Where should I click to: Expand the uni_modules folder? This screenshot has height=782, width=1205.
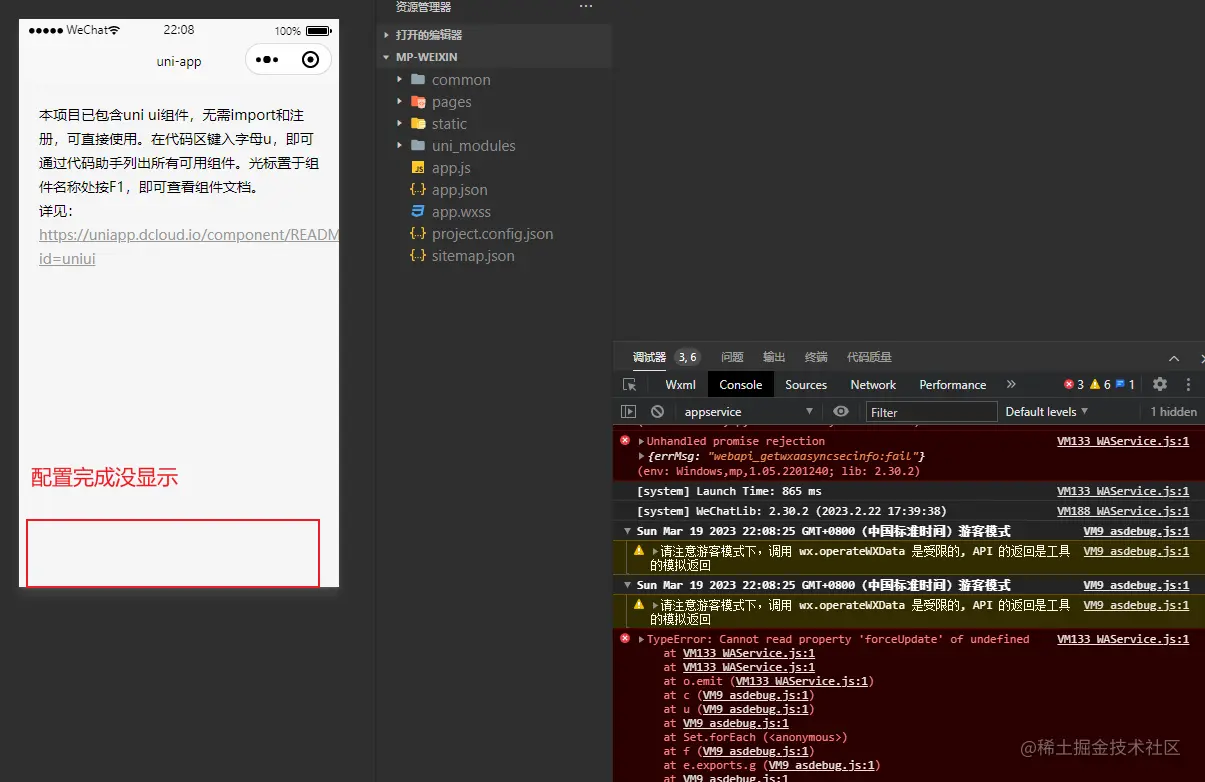pyautogui.click(x=473, y=146)
